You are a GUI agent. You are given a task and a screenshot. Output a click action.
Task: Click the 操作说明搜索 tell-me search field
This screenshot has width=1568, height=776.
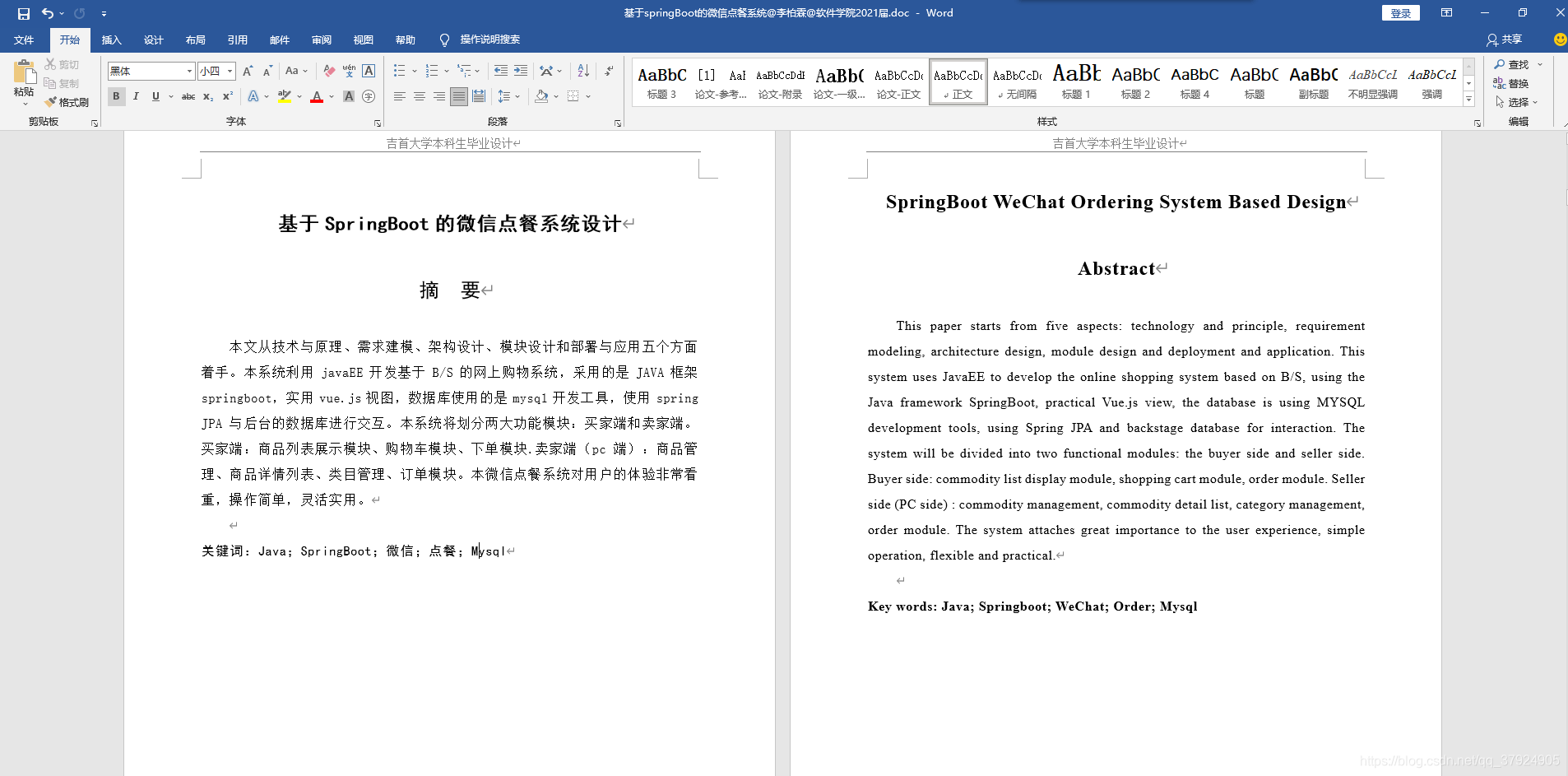(489, 39)
